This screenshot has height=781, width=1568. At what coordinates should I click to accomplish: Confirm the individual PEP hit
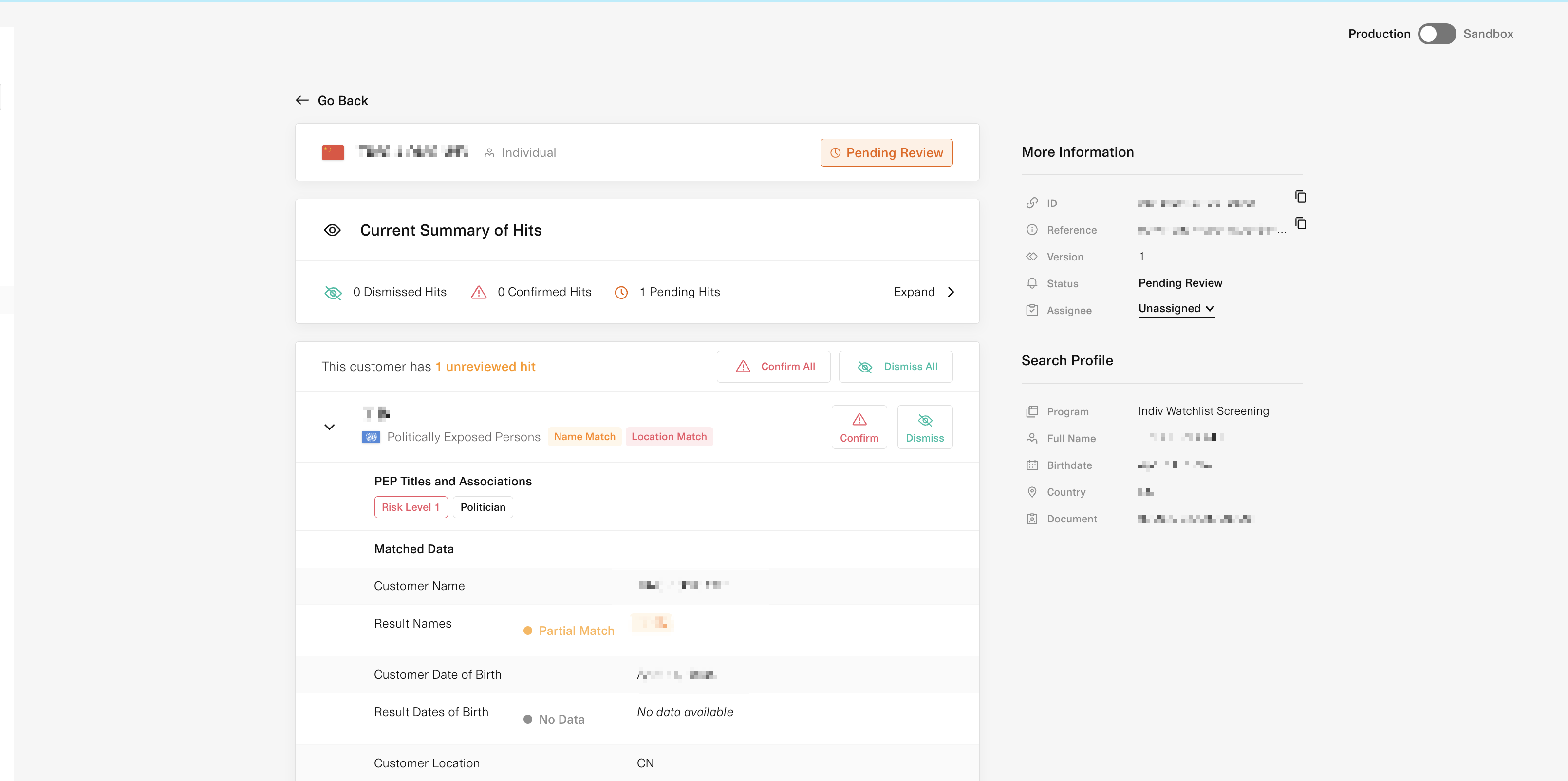pyautogui.click(x=859, y=428)
